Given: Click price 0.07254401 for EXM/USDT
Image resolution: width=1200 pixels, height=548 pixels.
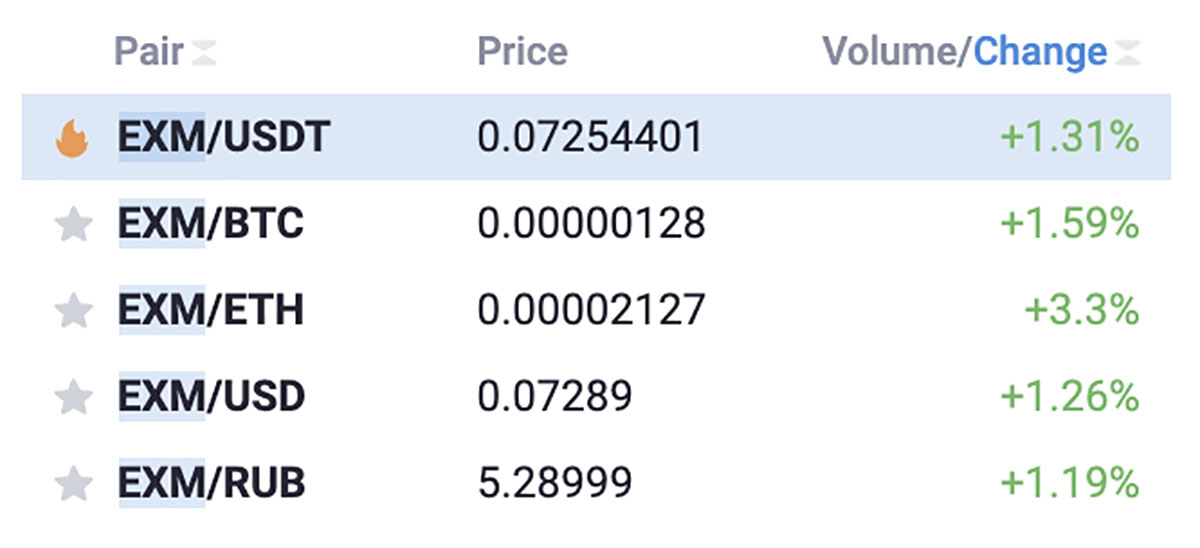Looking at the screenshot, I should click(x=590, y=138).
